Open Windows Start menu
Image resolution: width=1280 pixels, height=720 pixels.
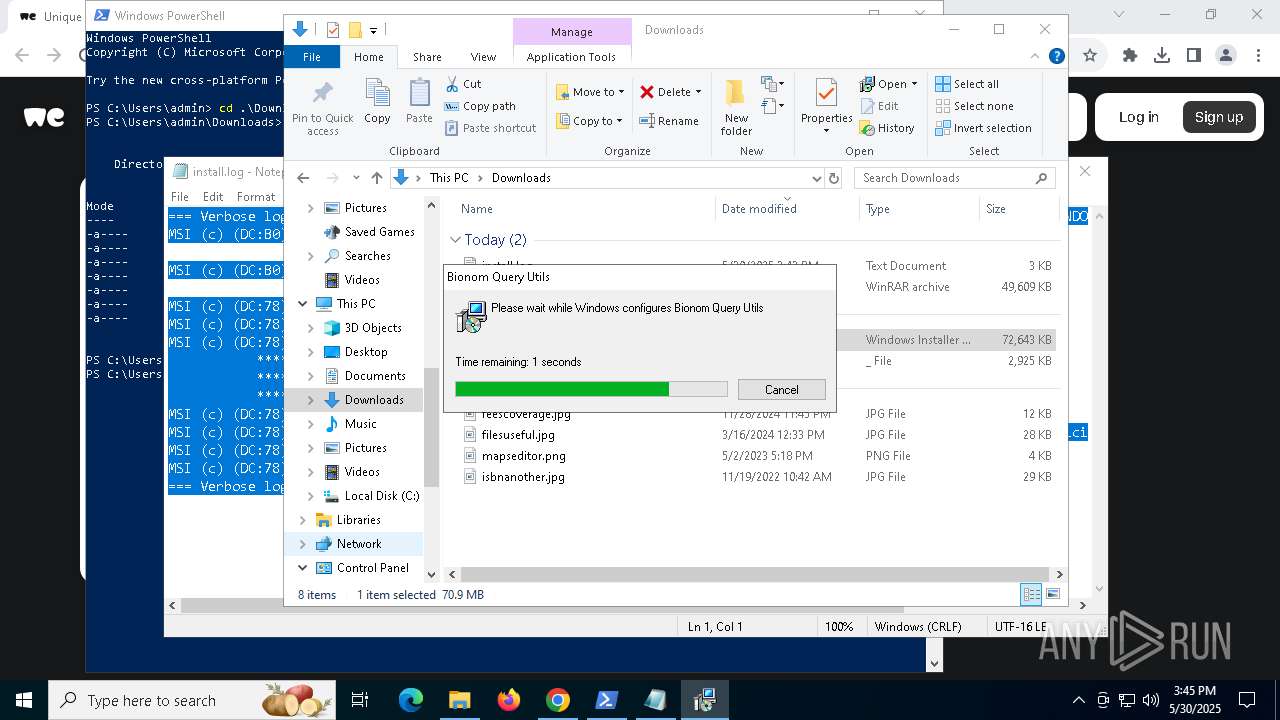click(23, 700)
